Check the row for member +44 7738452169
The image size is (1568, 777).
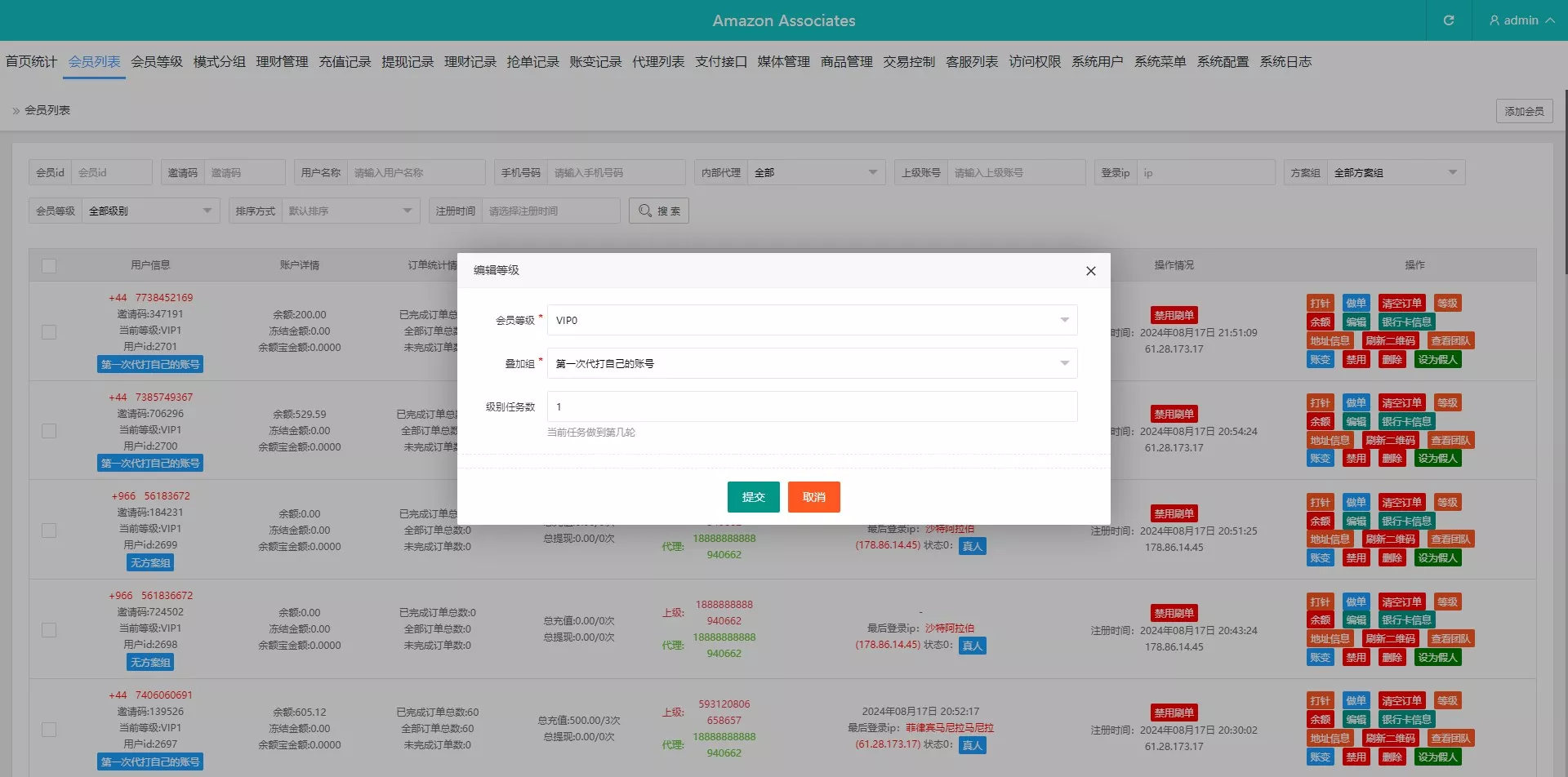click(49, 332)
